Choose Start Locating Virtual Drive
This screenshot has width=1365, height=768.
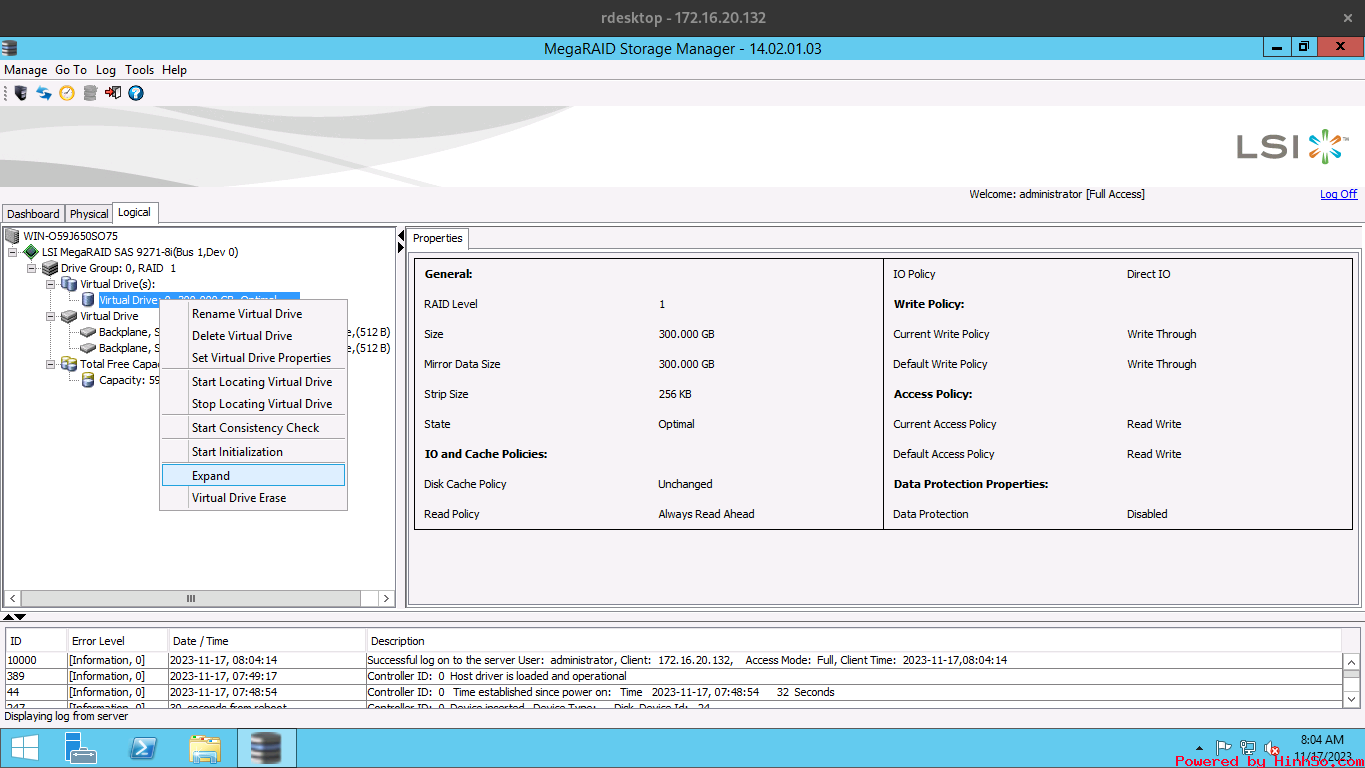point(253,382)
